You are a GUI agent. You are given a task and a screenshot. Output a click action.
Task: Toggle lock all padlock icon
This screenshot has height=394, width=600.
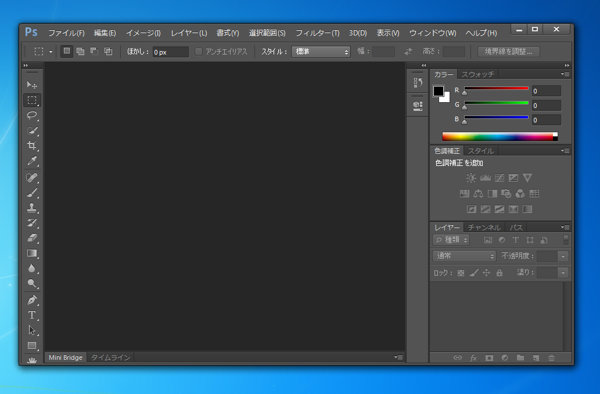point(499,273)
